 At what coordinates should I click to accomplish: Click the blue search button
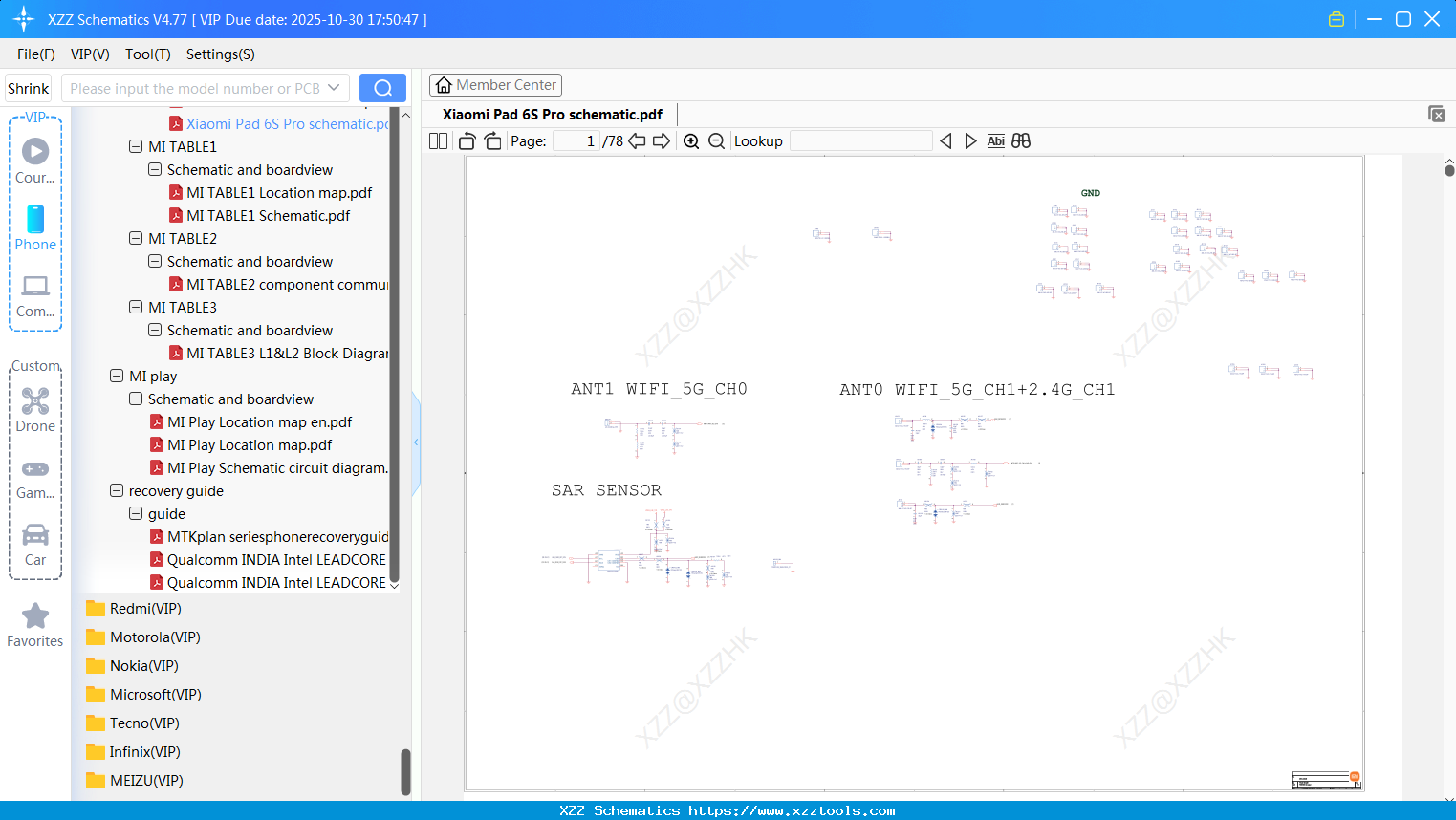tap(382, 88)
